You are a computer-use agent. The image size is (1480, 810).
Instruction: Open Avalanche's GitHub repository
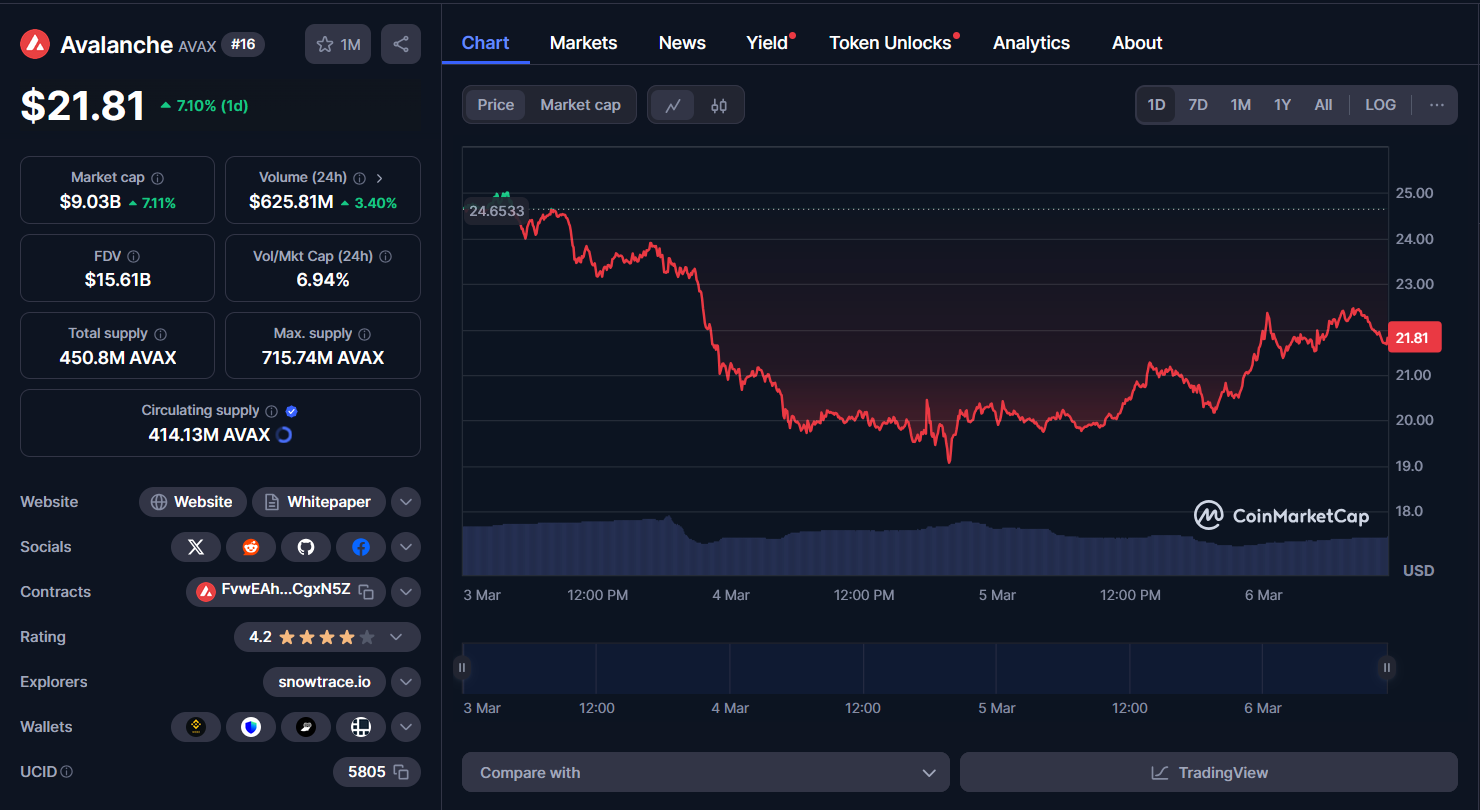306,547
